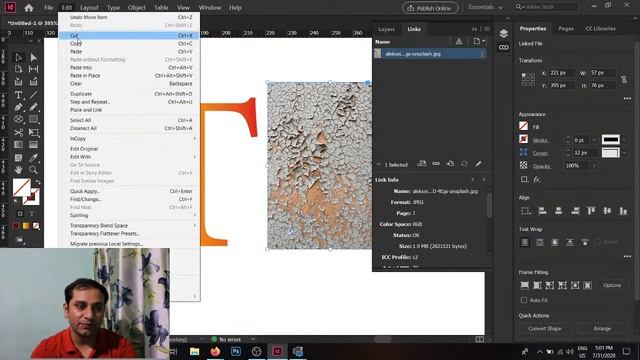Open stroke weight dropdown

pyautogui.click(x=594, y=140)
